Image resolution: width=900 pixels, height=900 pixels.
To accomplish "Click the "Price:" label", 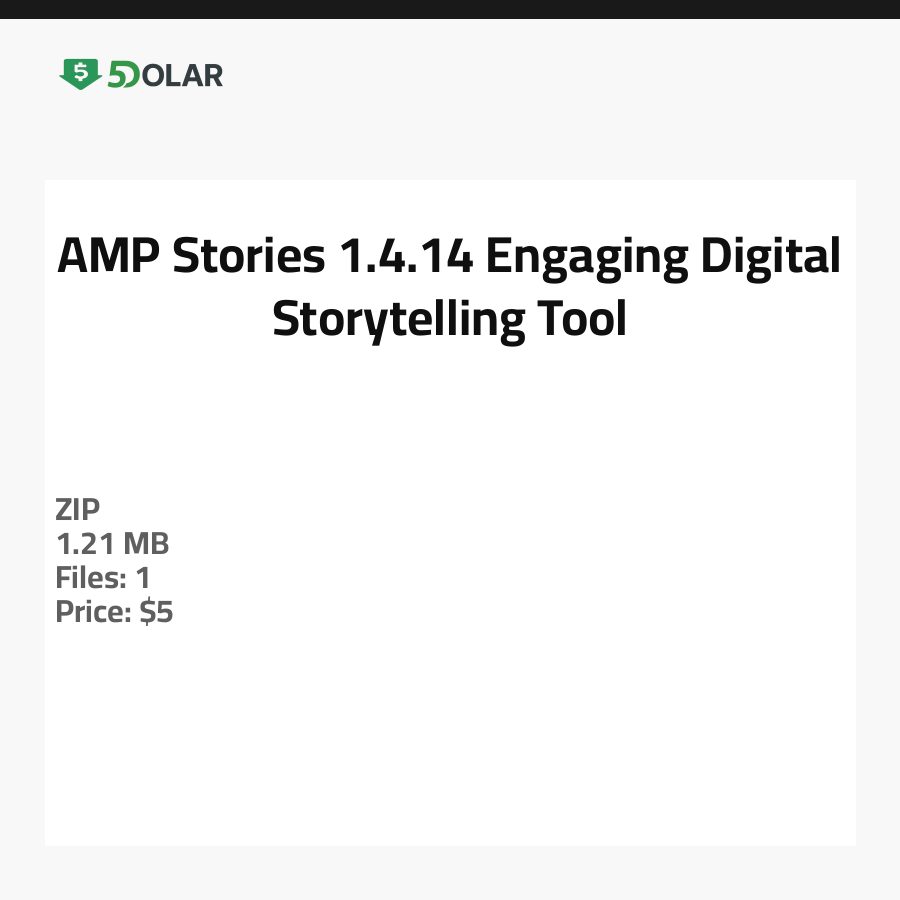I will (94, 612).
